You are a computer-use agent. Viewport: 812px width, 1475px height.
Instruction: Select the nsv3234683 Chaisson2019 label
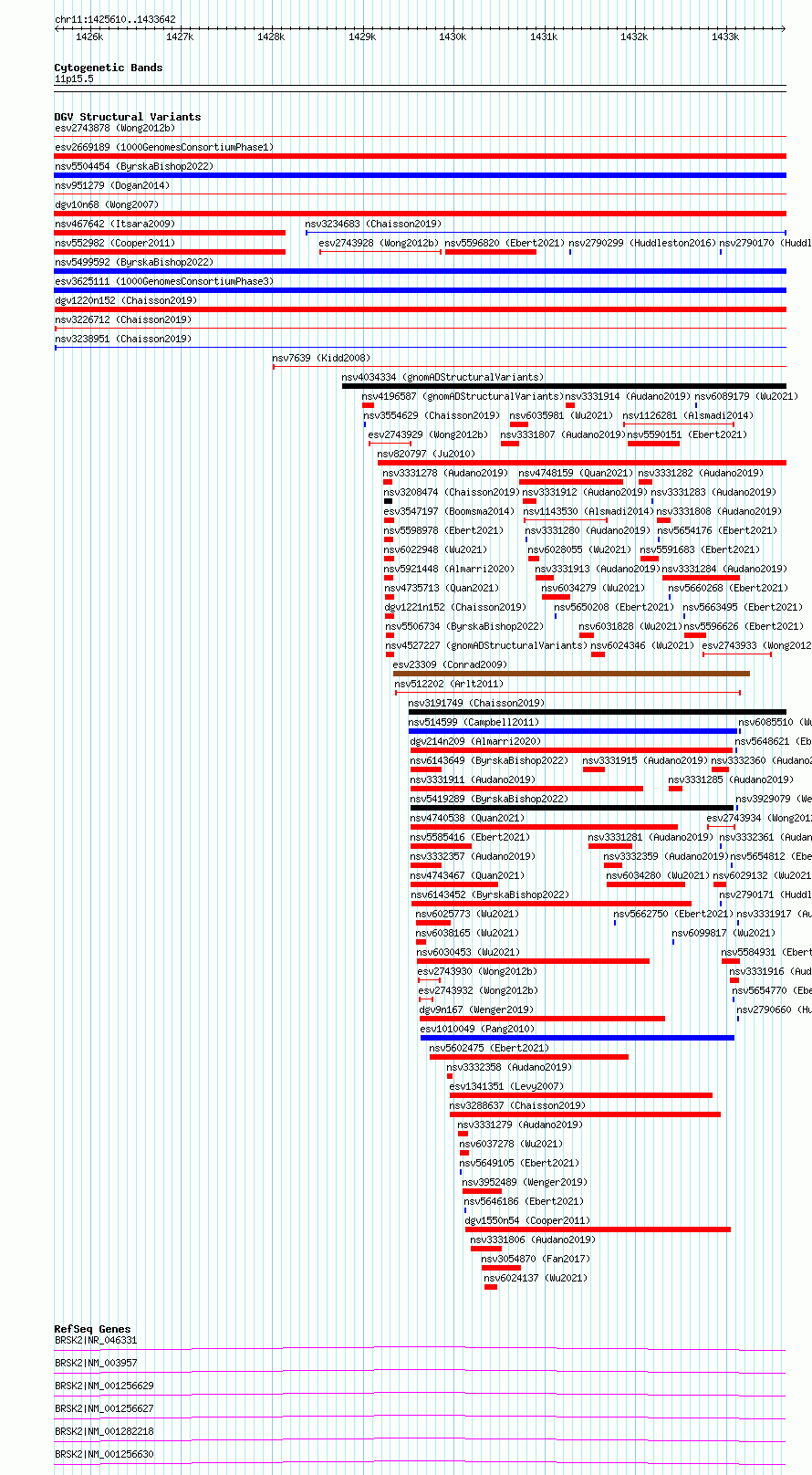(x=373, y=224)
